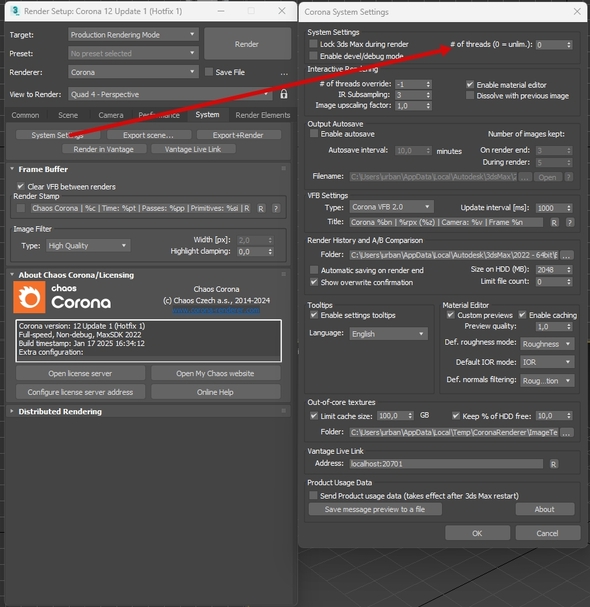Enable Send Product usage data checkbox
The height and width of the screenshot is (607, 590).
coord(313,496)
